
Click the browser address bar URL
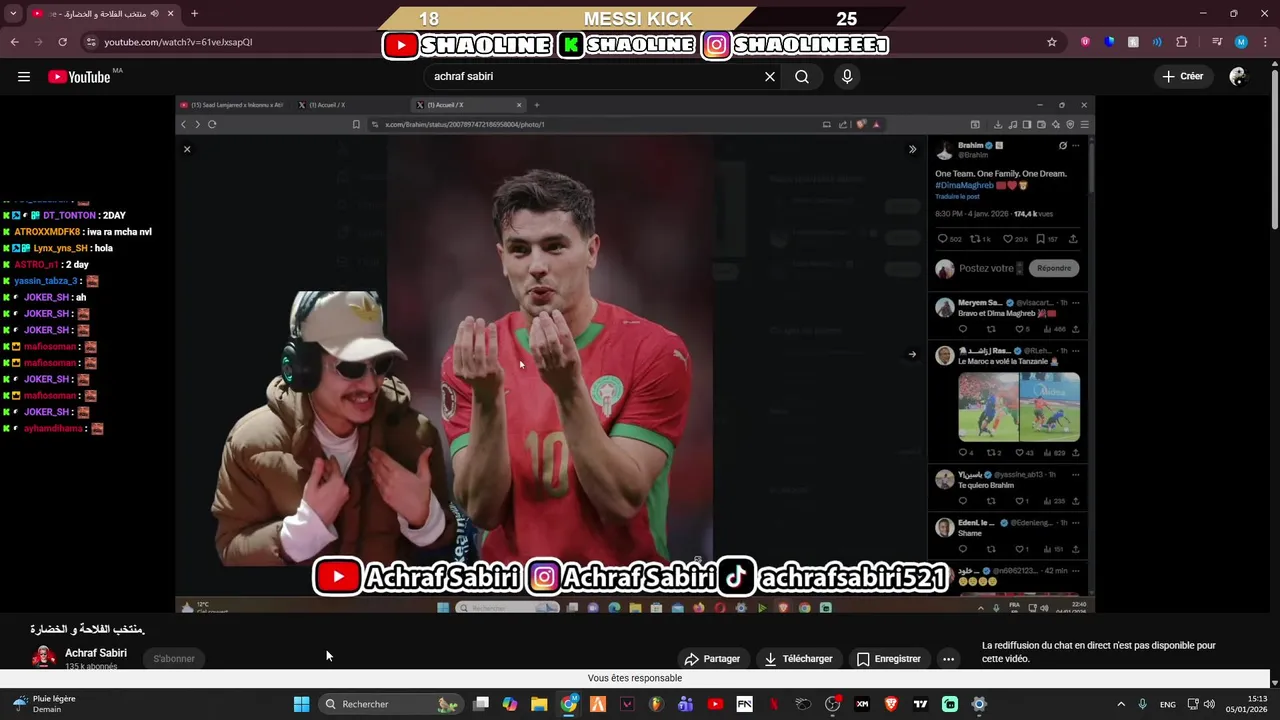[178, 42]
